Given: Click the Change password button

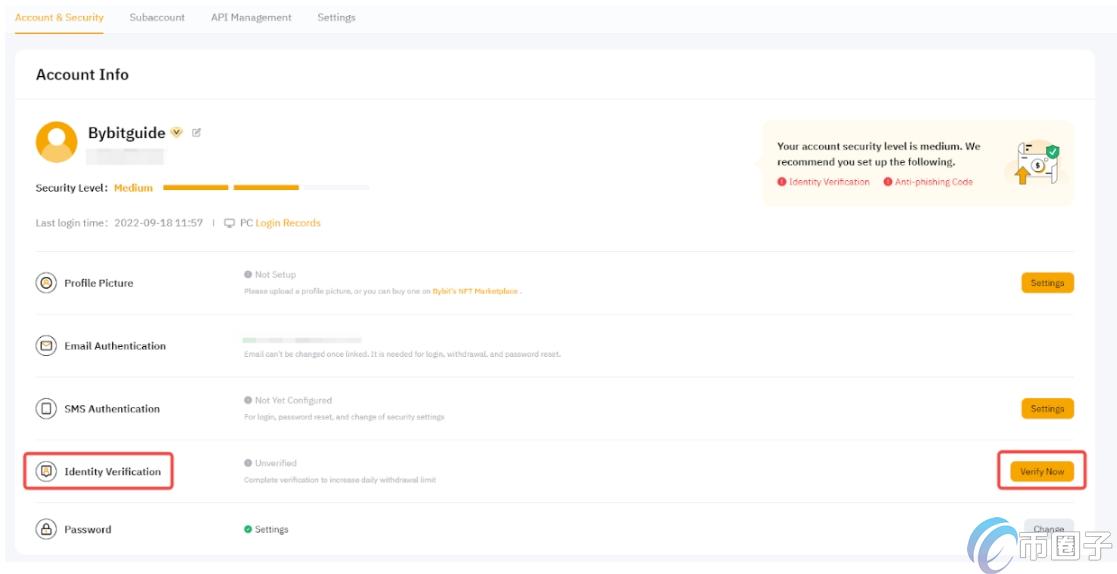Looking at the screenshot, I should tap(1049, 529).
